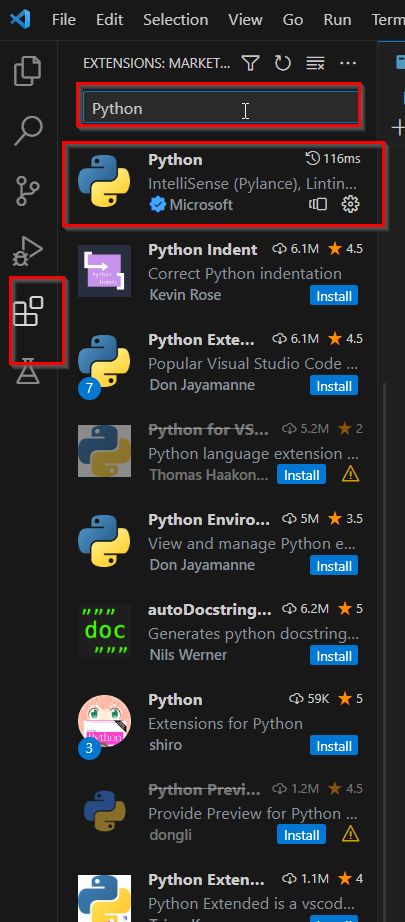This screenshot has height=922, width=405.
Task: Click the EXTENSIONS: MARKETPLACE panel title
Action: click(x=157, y=63)
